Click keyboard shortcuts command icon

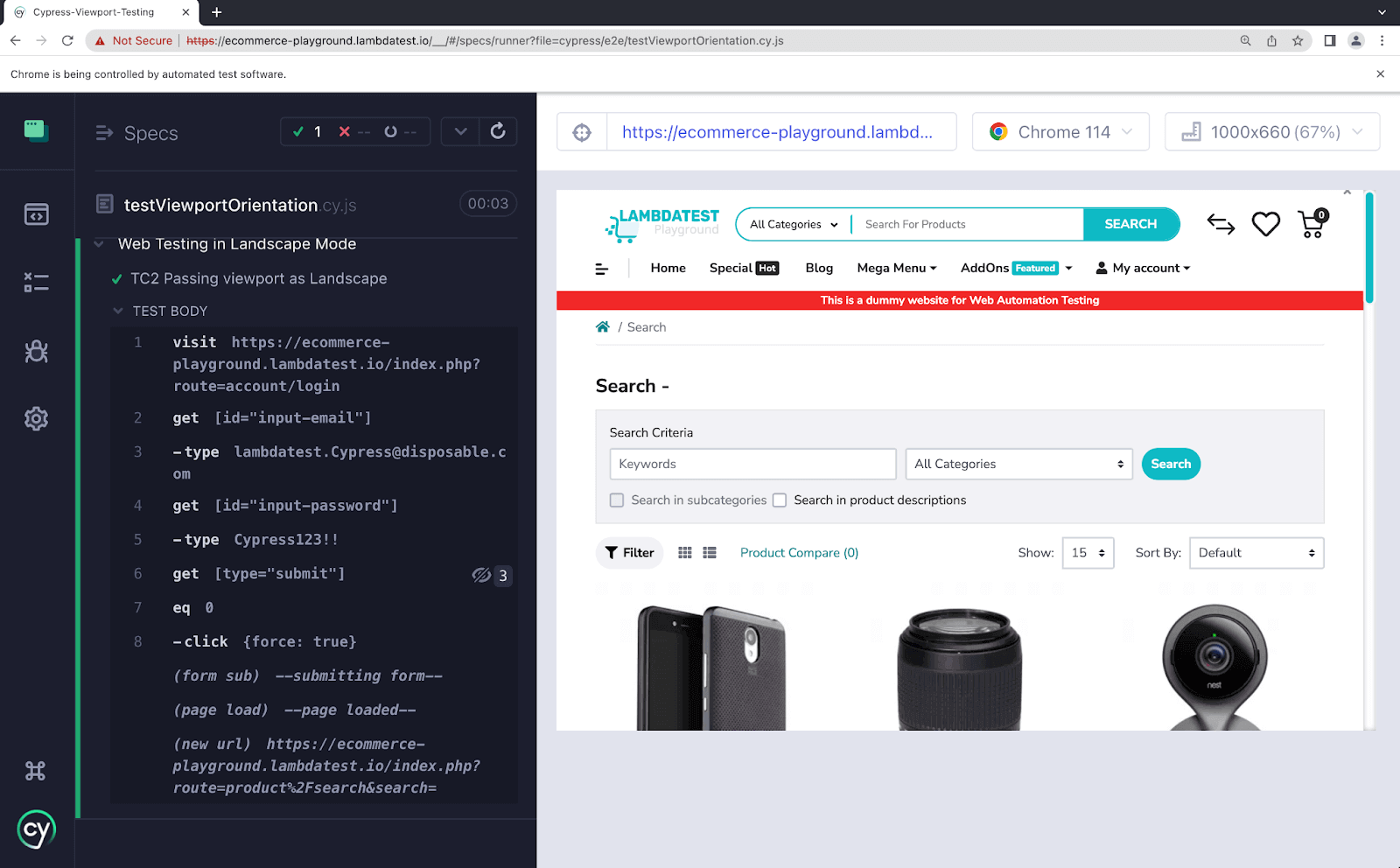[36, 771]
